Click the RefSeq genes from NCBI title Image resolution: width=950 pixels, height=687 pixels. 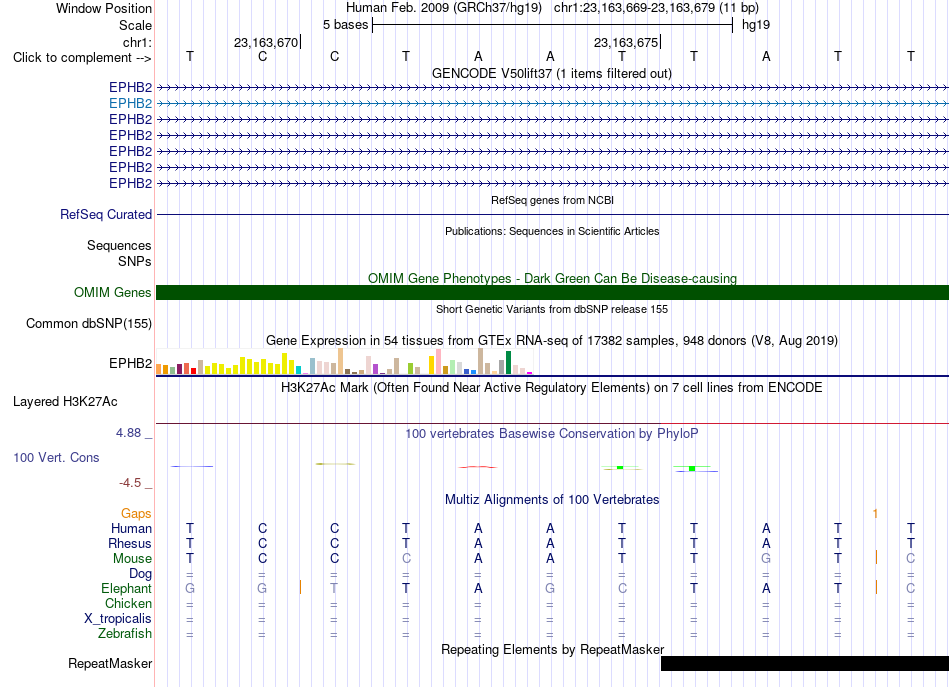tap(553, 200)
